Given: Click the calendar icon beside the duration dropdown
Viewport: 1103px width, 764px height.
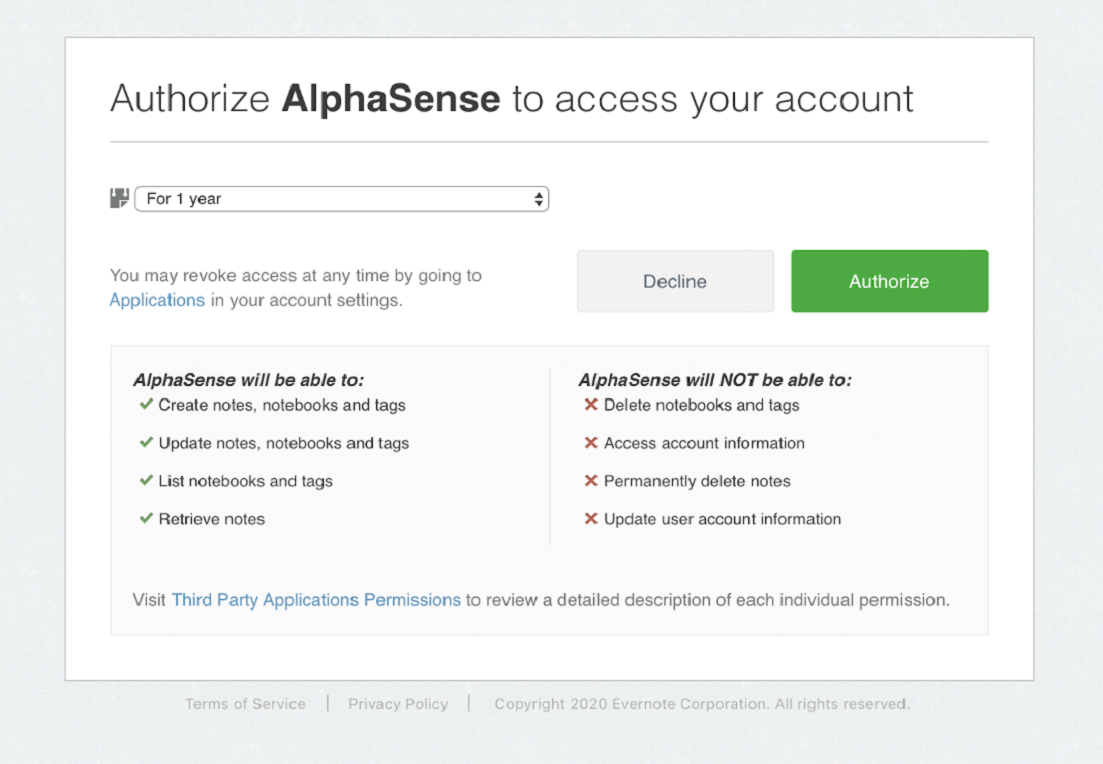Looking at the screenshot, I should (x=119, y=198).
